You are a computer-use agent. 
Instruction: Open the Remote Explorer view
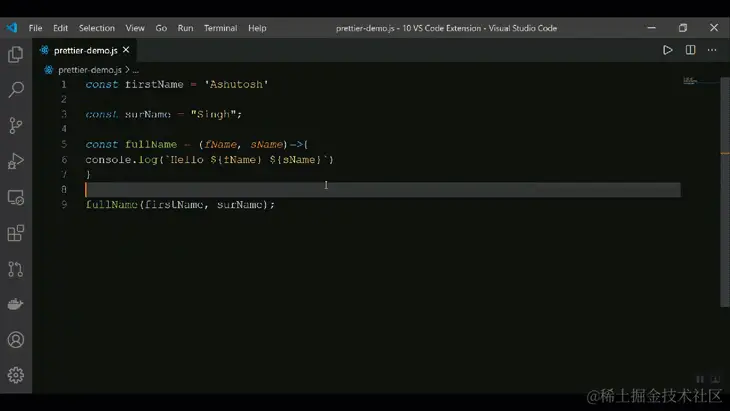(x=15, y=197)
